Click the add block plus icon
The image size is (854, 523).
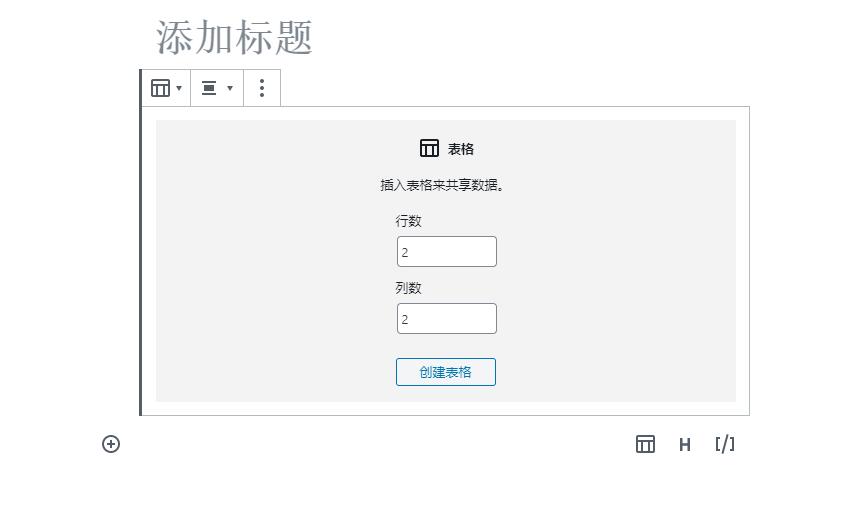pyautogui.click(x=111, y=444)
